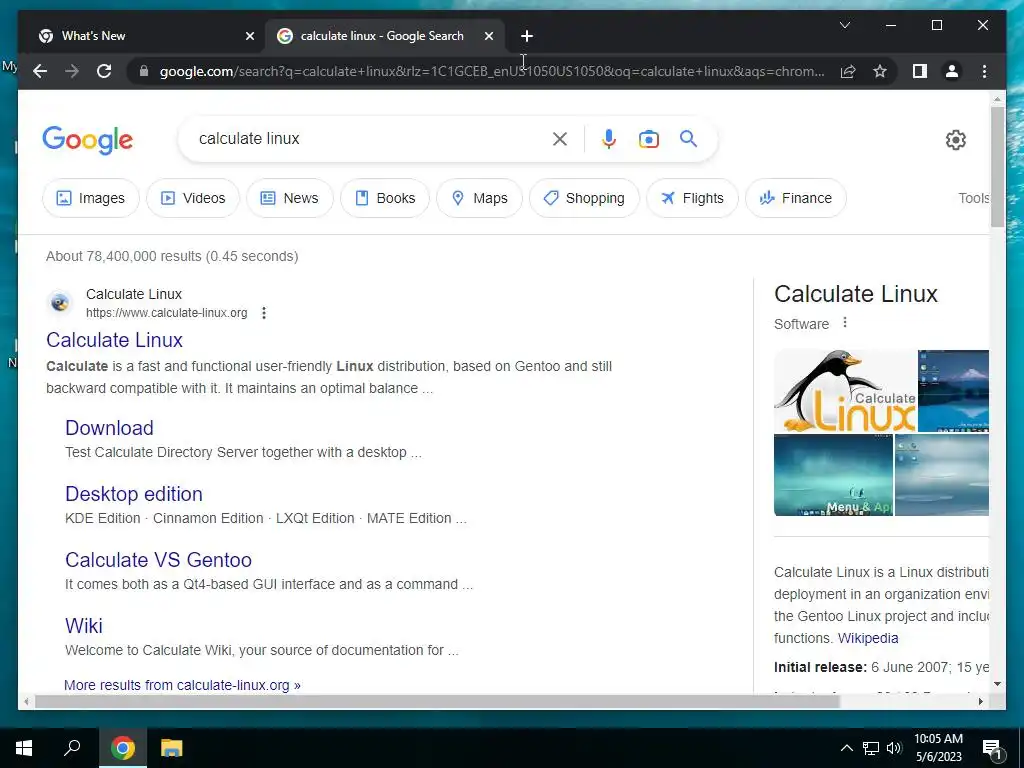
Task: Search by image with the camera icon
Action: point(648,138)
